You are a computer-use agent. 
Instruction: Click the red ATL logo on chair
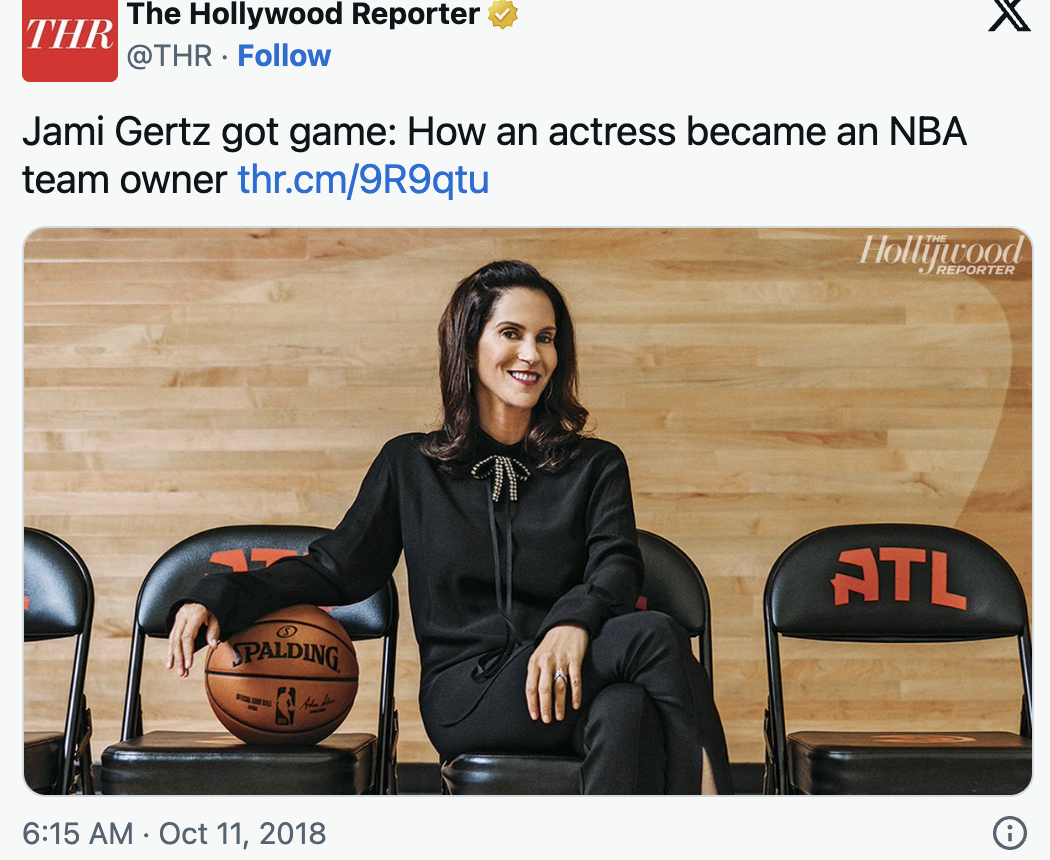coord(899,579)
